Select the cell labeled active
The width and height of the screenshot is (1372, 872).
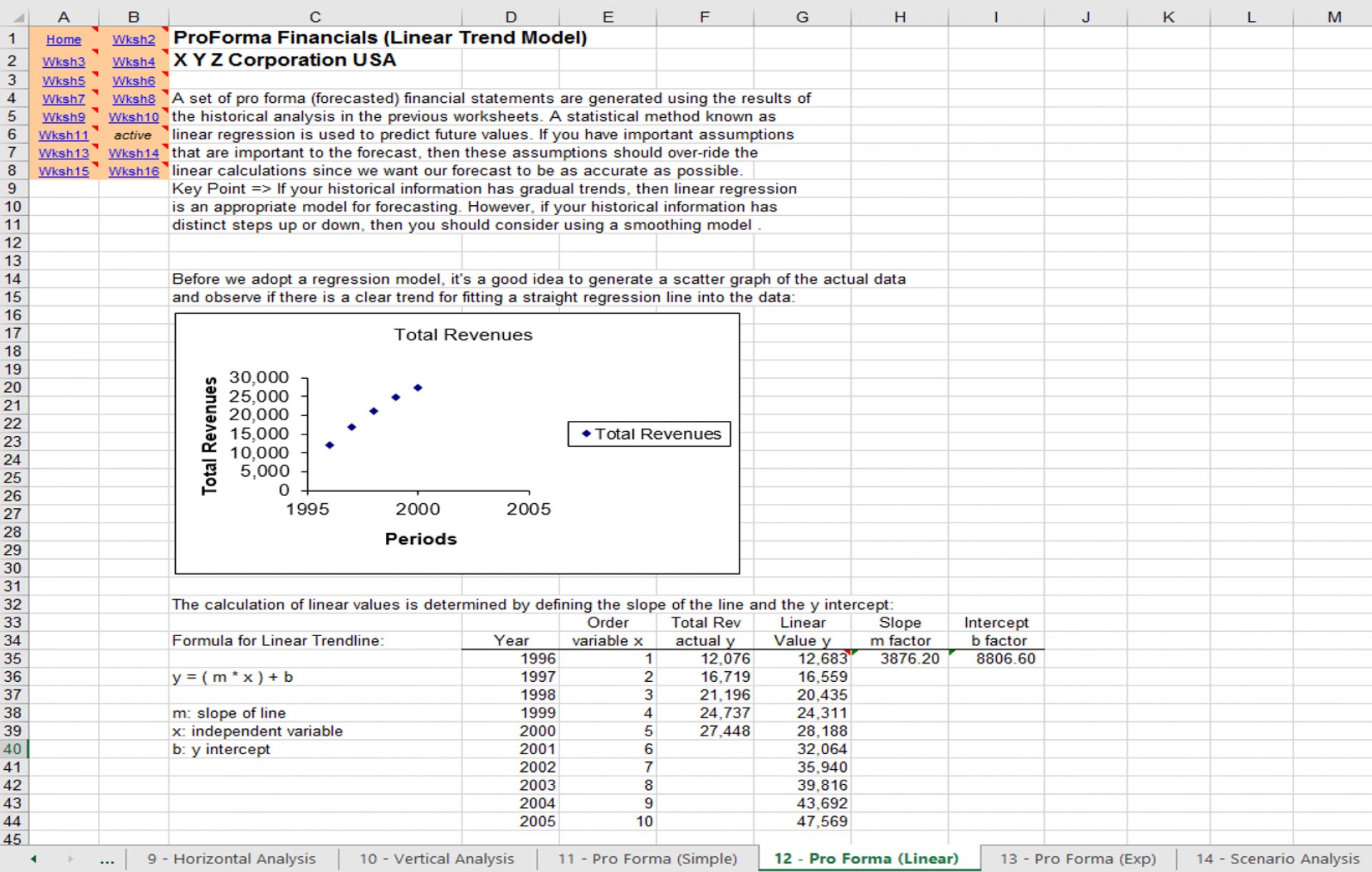pyautogui.click(x=134, y=135)
